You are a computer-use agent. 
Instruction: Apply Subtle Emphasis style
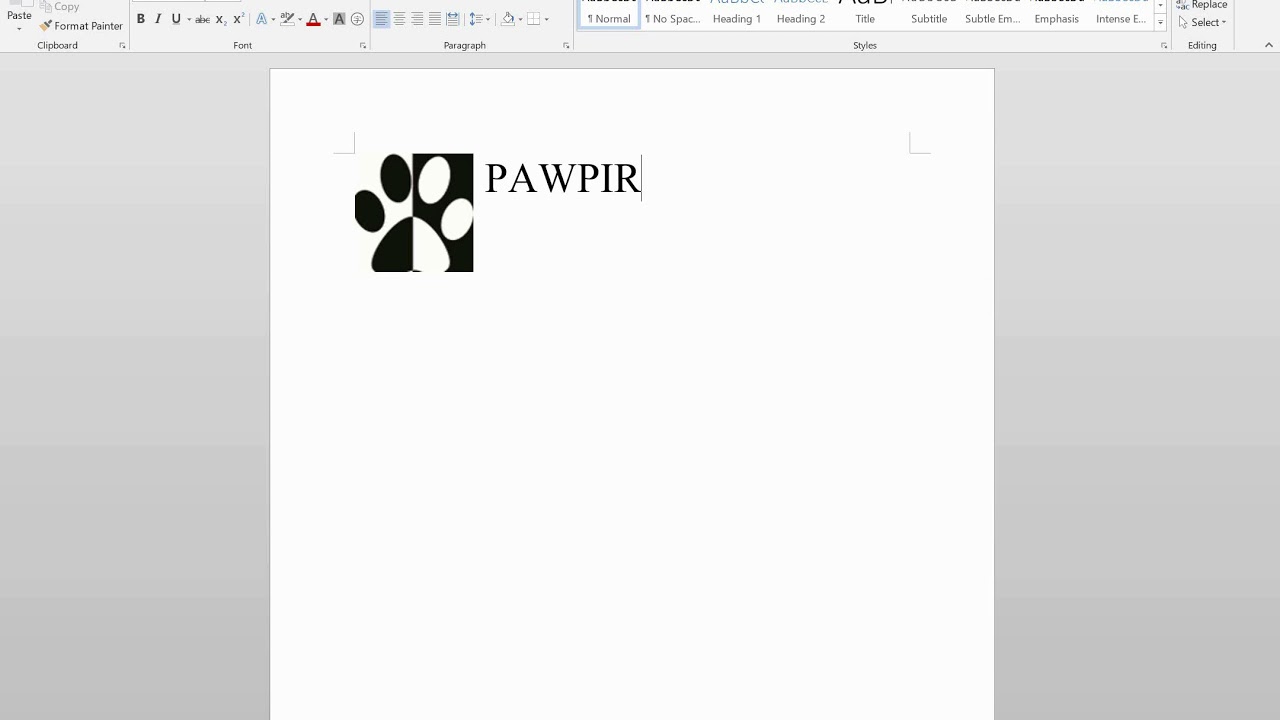[x=993, y=14]
